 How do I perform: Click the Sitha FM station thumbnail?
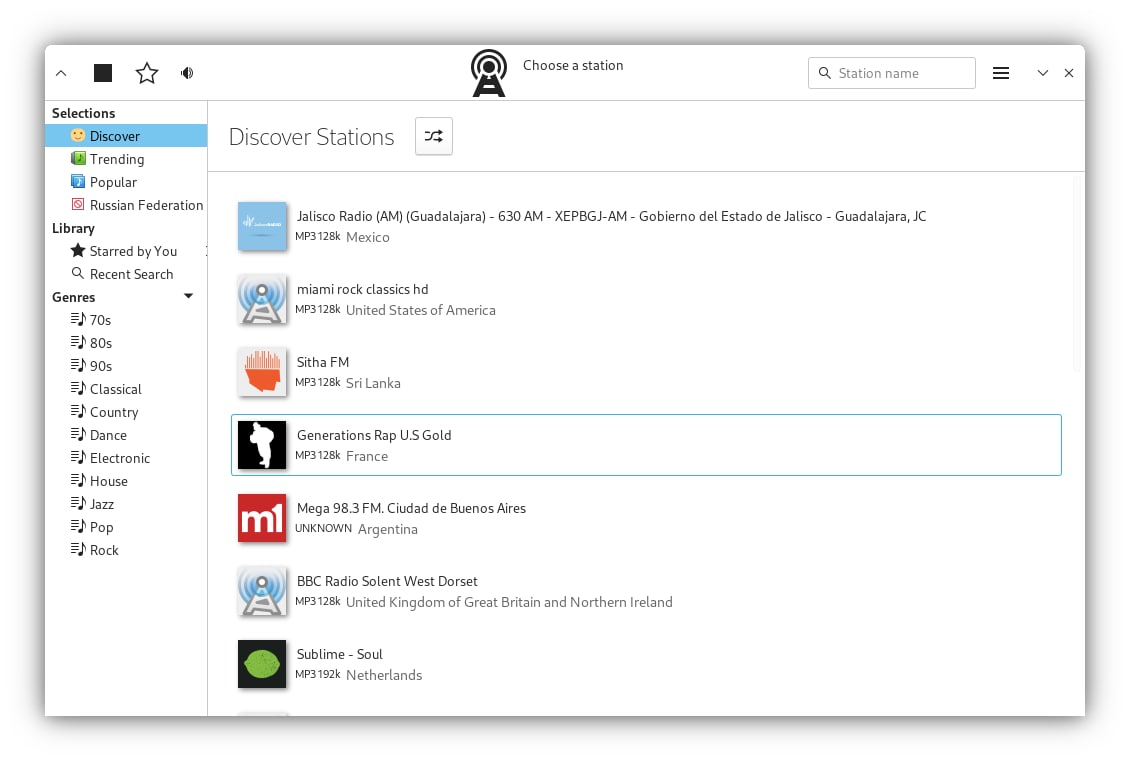click(262, 372)
